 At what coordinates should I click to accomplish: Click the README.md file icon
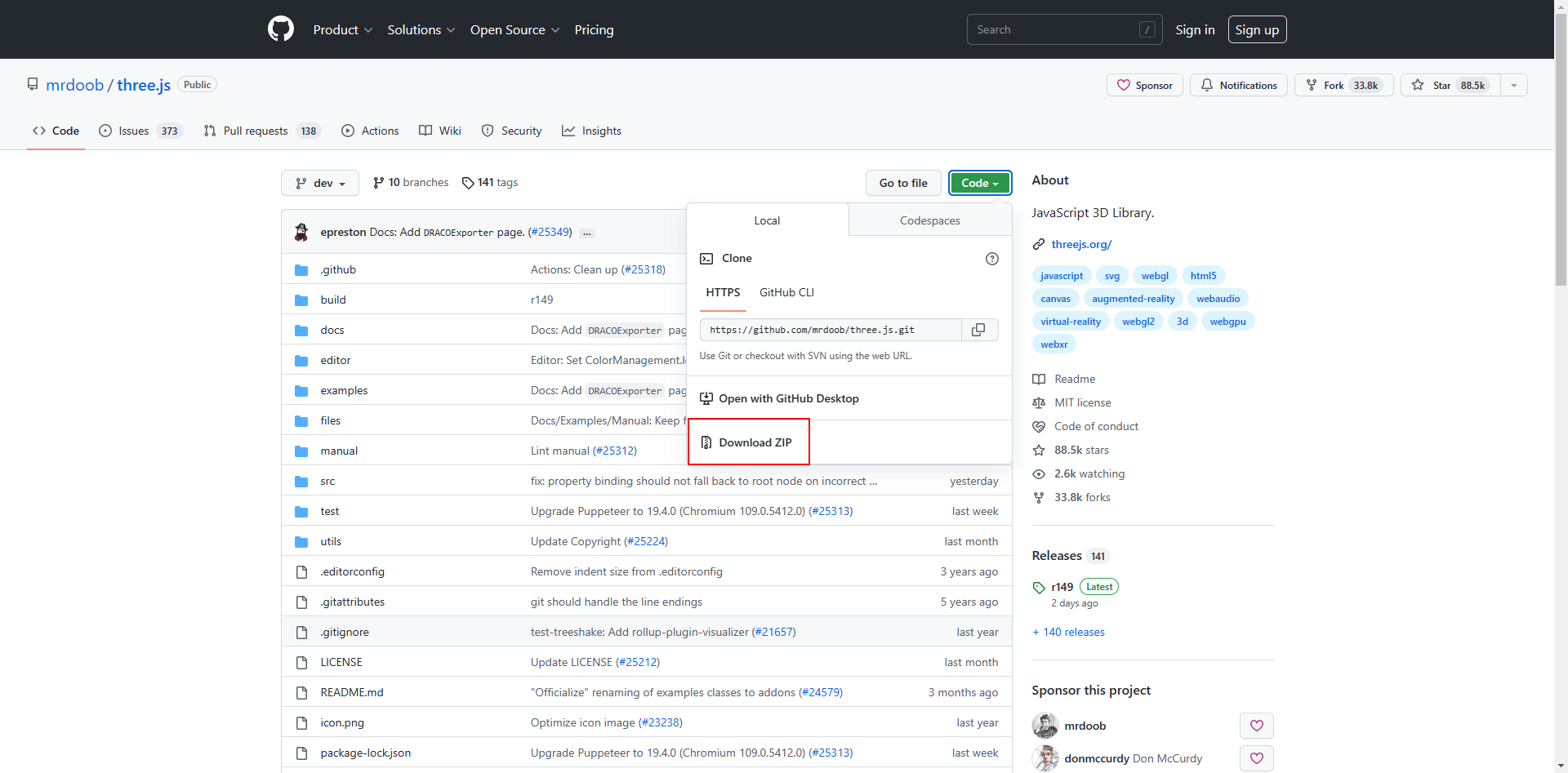(301, 692)
